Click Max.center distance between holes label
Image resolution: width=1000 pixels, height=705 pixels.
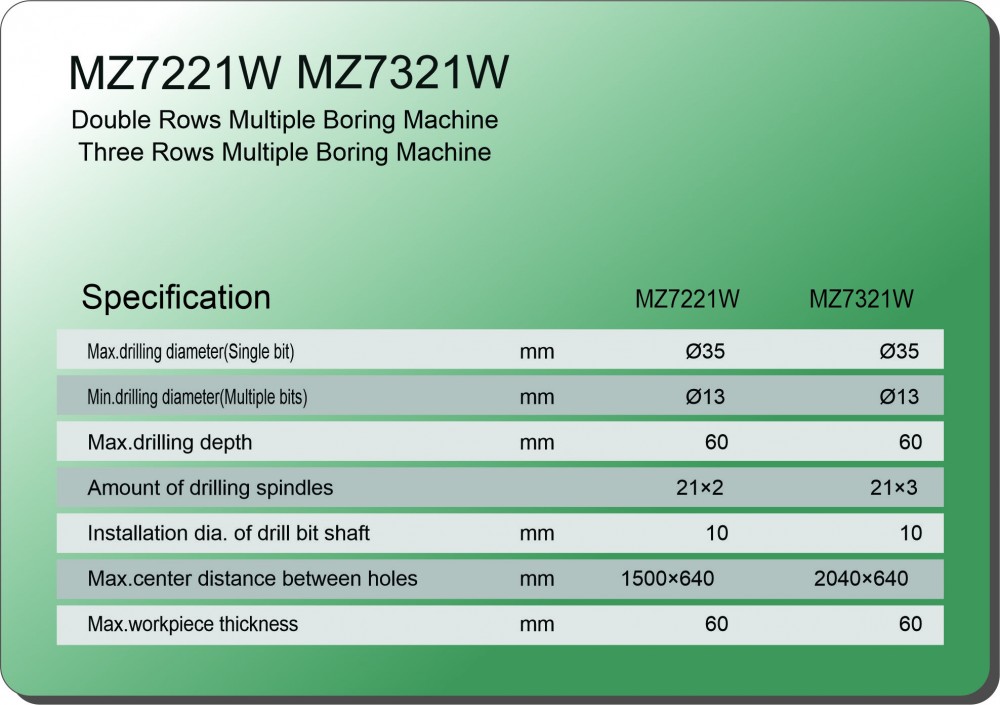click(x=253, y=578)
